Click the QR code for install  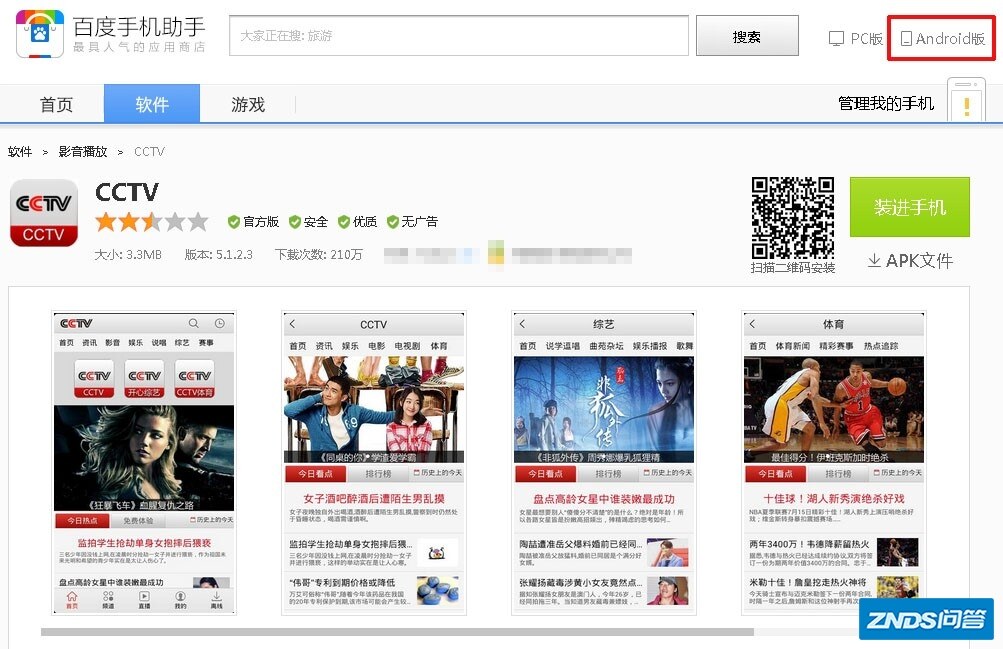[x=793, y=217]
